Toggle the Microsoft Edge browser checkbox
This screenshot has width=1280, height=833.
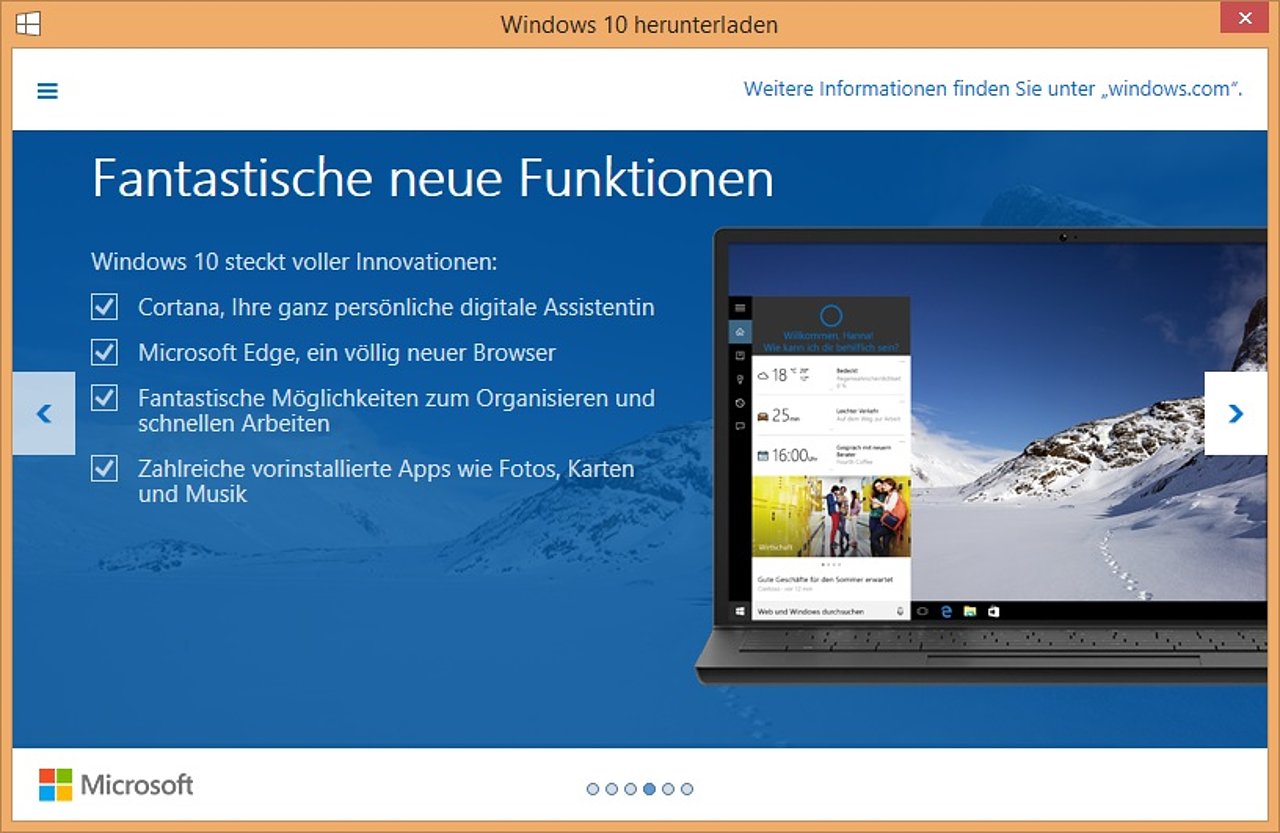[x=104, y=352]
